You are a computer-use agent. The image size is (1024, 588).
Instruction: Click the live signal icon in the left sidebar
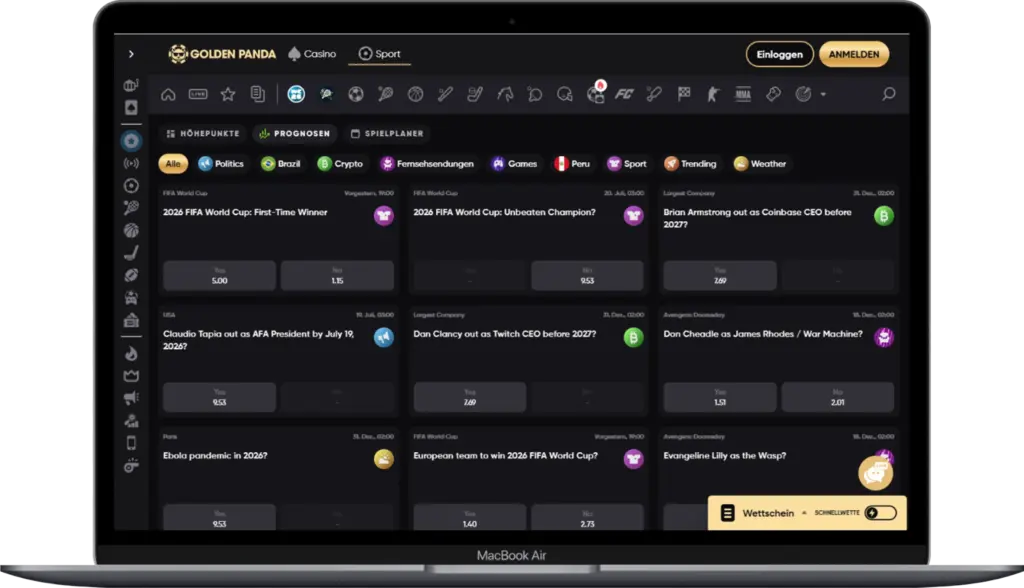point(131,163)
